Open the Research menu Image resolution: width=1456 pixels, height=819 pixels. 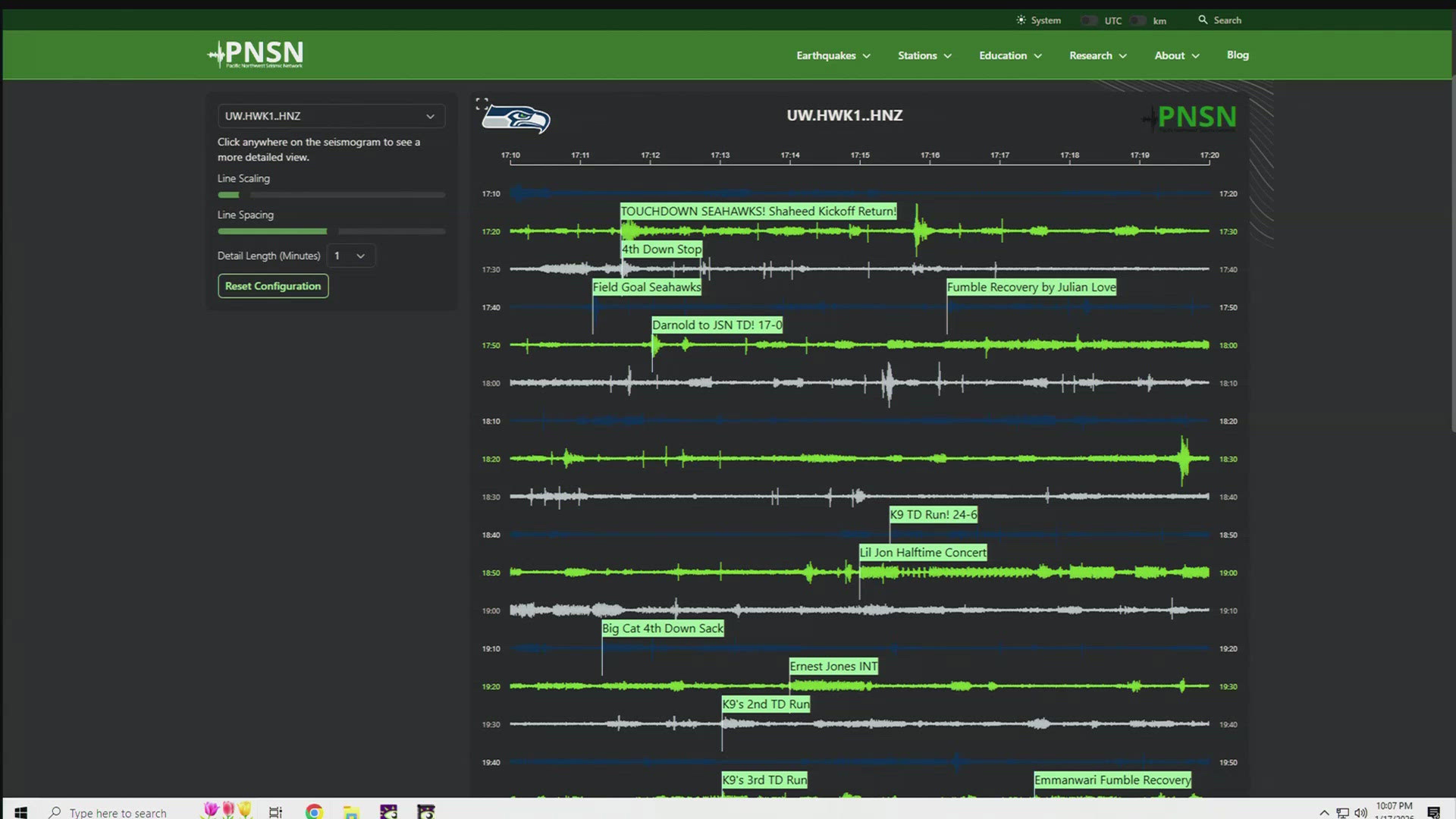(1097, 55)
